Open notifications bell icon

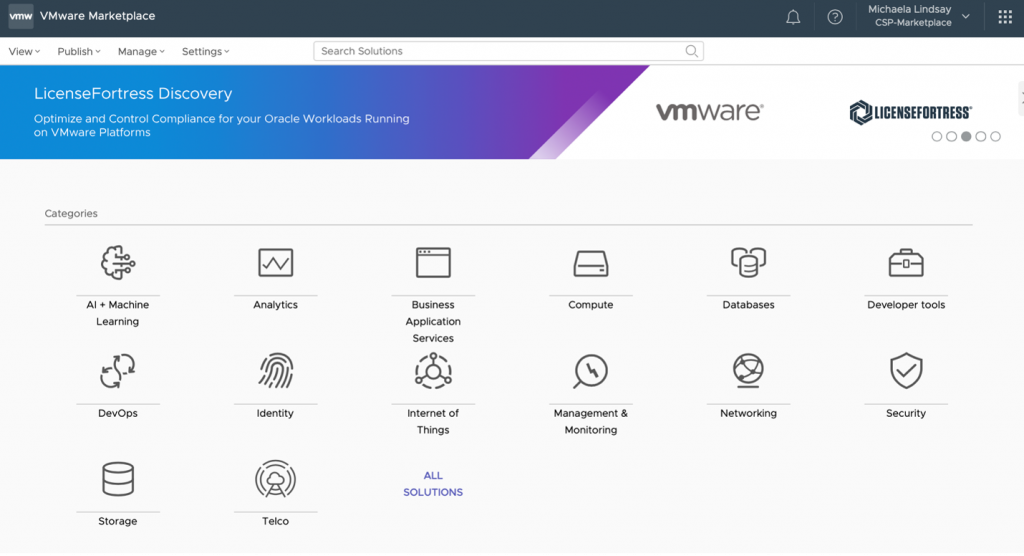793,18
